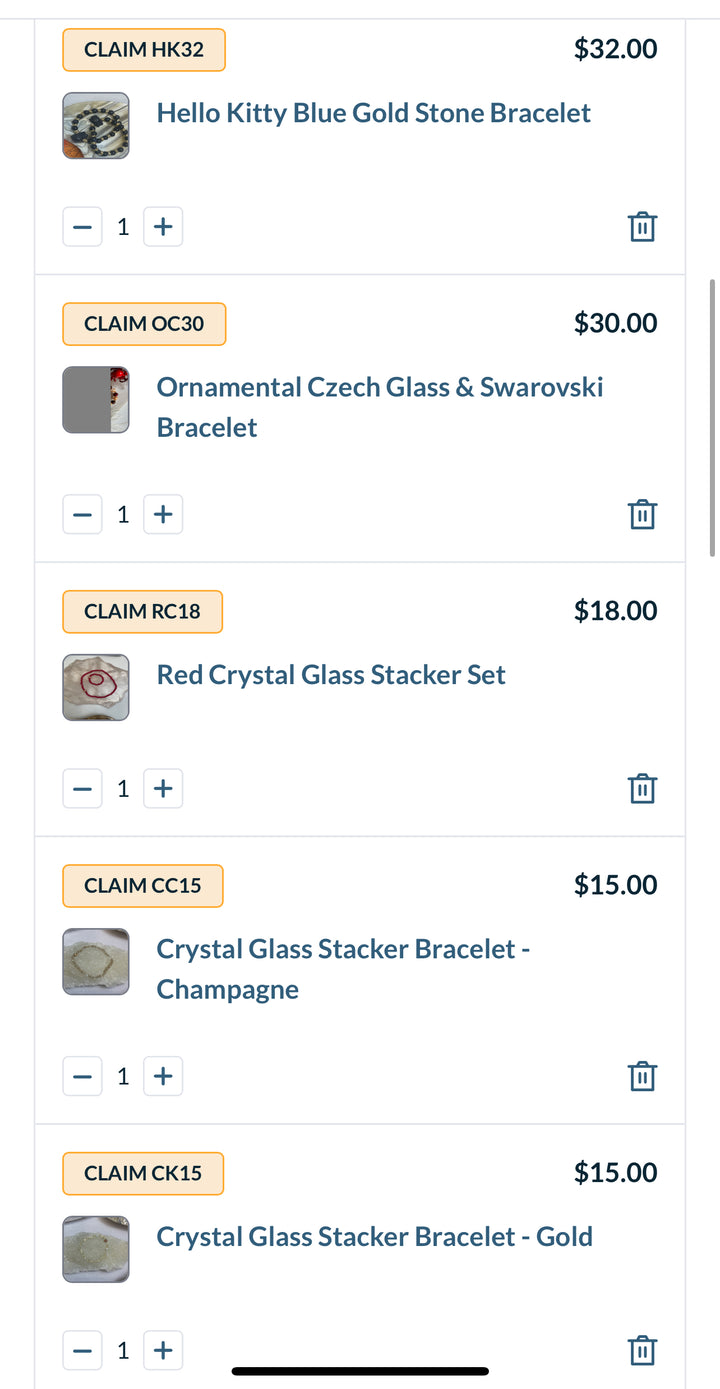Remove the Gold Crystal Glass Stacker Bracelet

pyautogui.click(x=642, y=1350)
